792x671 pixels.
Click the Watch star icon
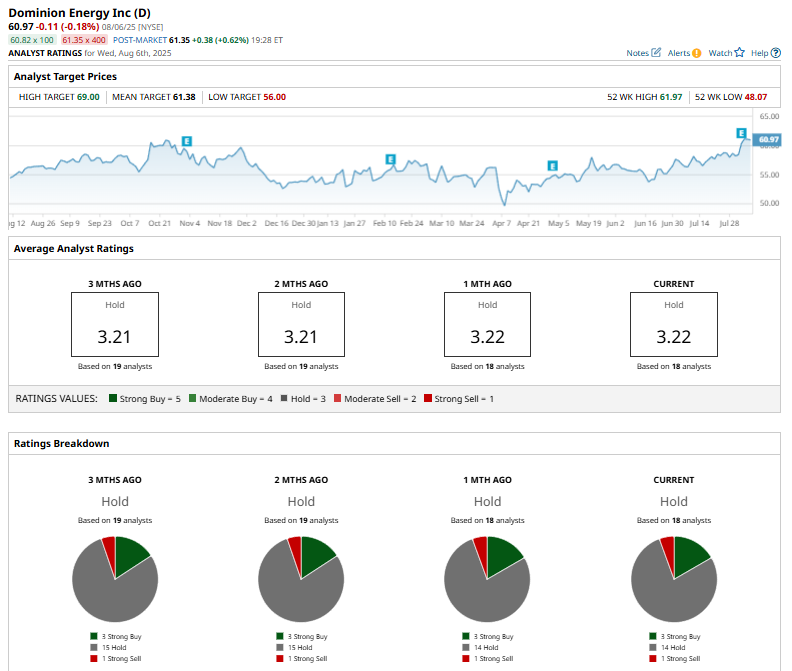pos(739,53)
